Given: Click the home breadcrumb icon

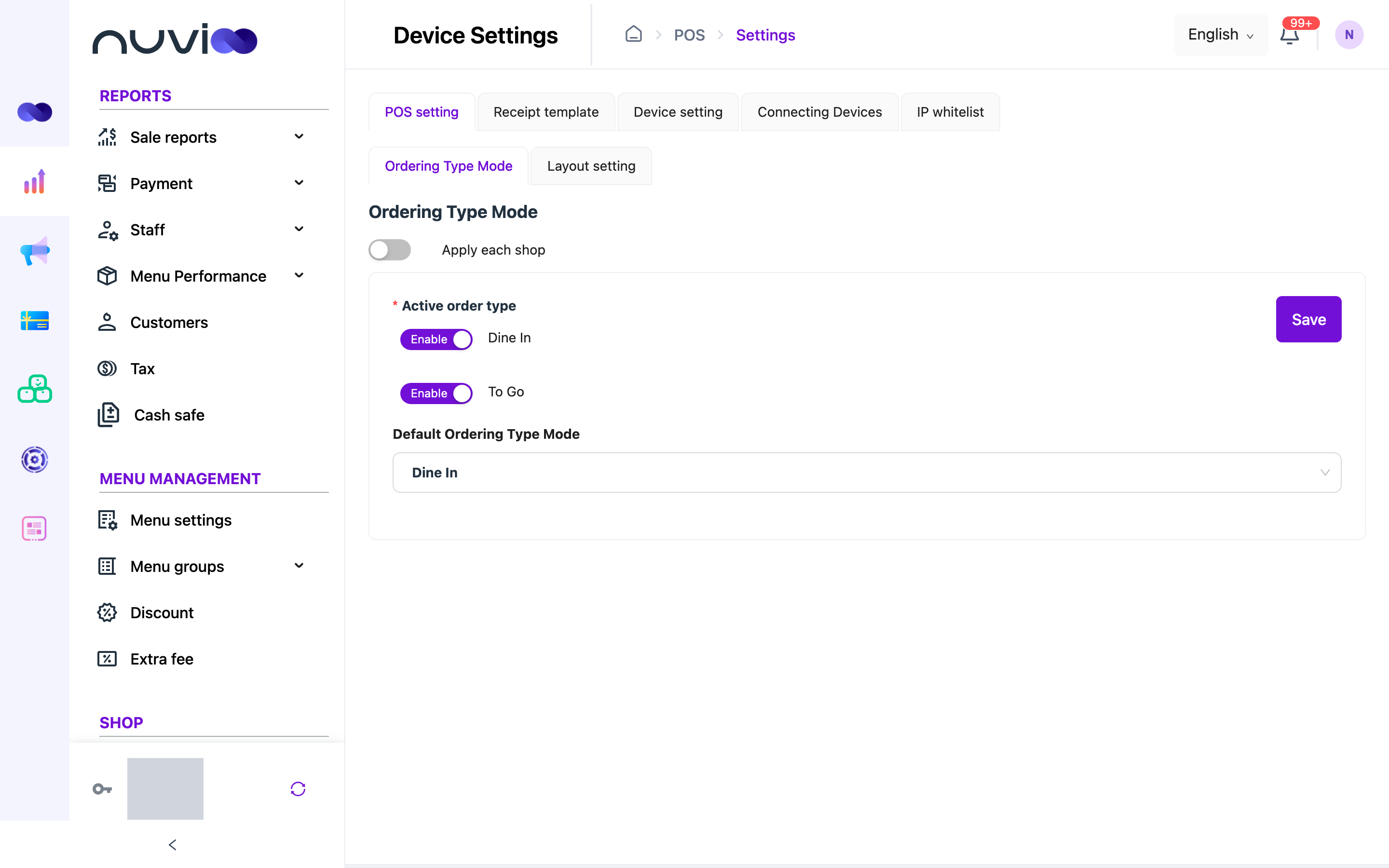Looking at the screenshot, I should click(x=633, y=34).
